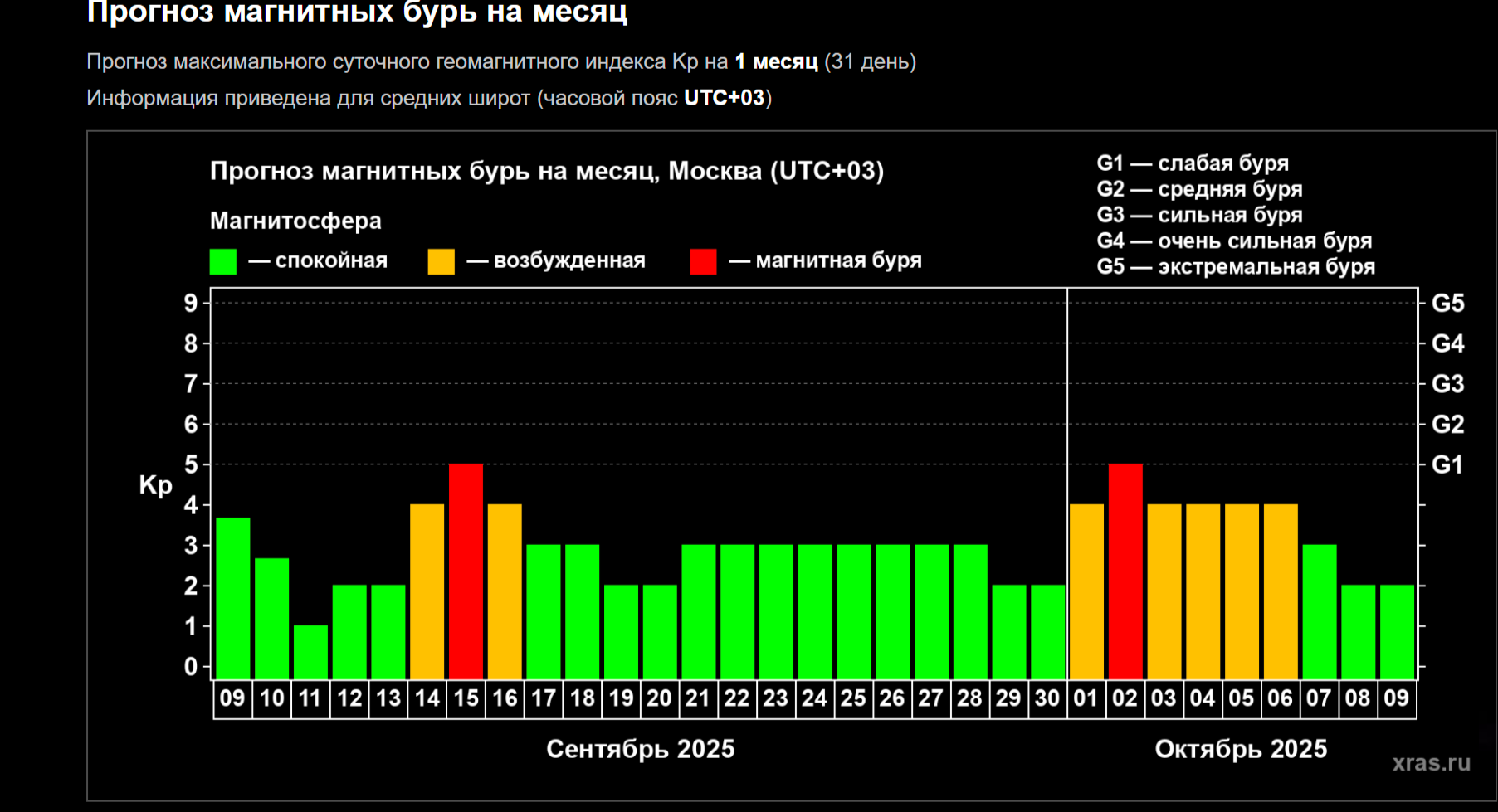
Task: Select the date label 21 on the axis
Action: (698, 698)
